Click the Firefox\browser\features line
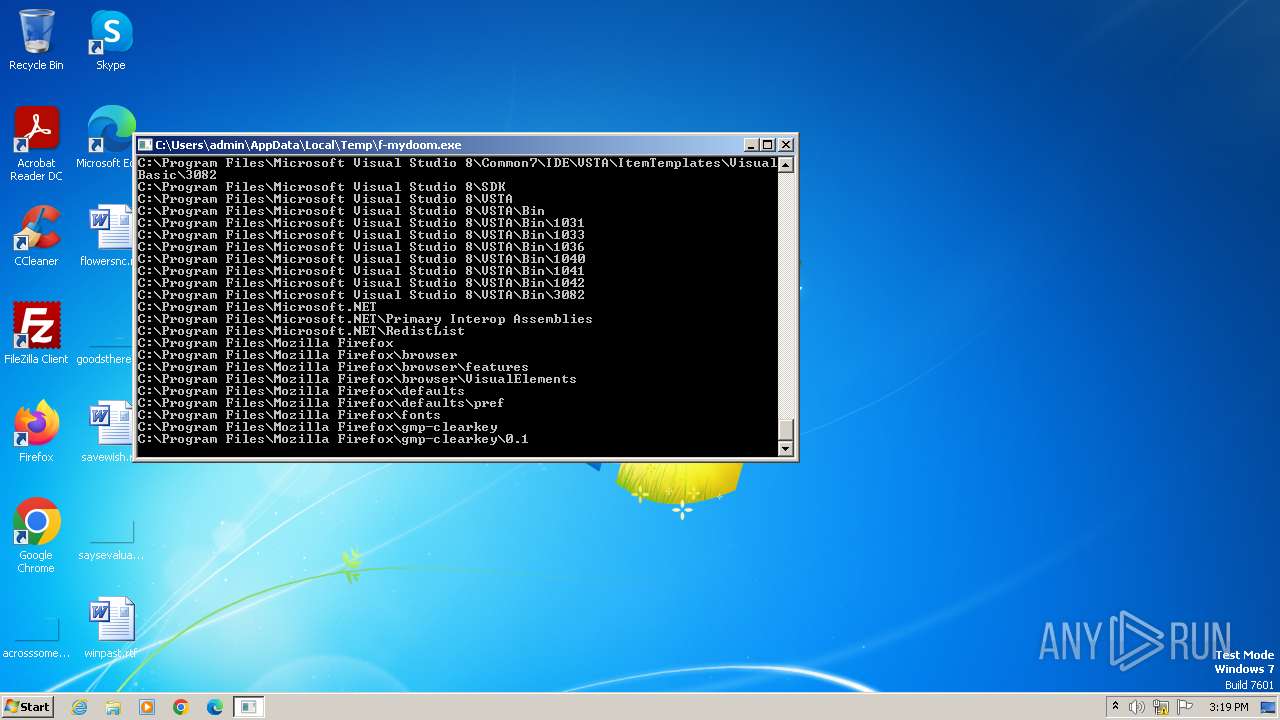 click(333, 367)
